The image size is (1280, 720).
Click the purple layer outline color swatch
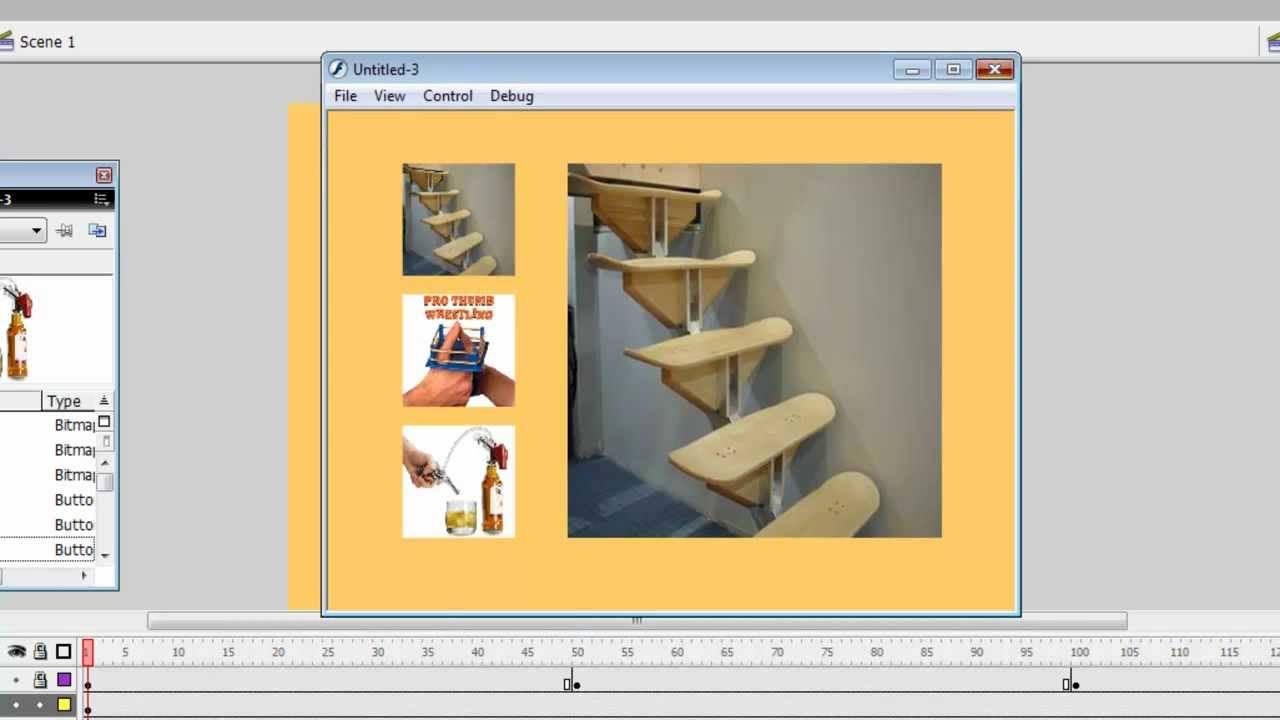point(64,680)
